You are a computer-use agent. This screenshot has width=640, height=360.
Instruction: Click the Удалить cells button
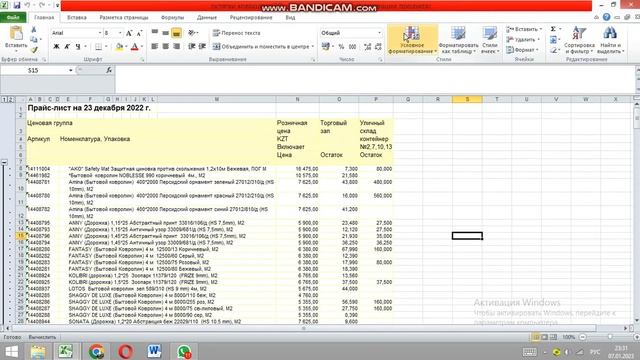[522, 40]
